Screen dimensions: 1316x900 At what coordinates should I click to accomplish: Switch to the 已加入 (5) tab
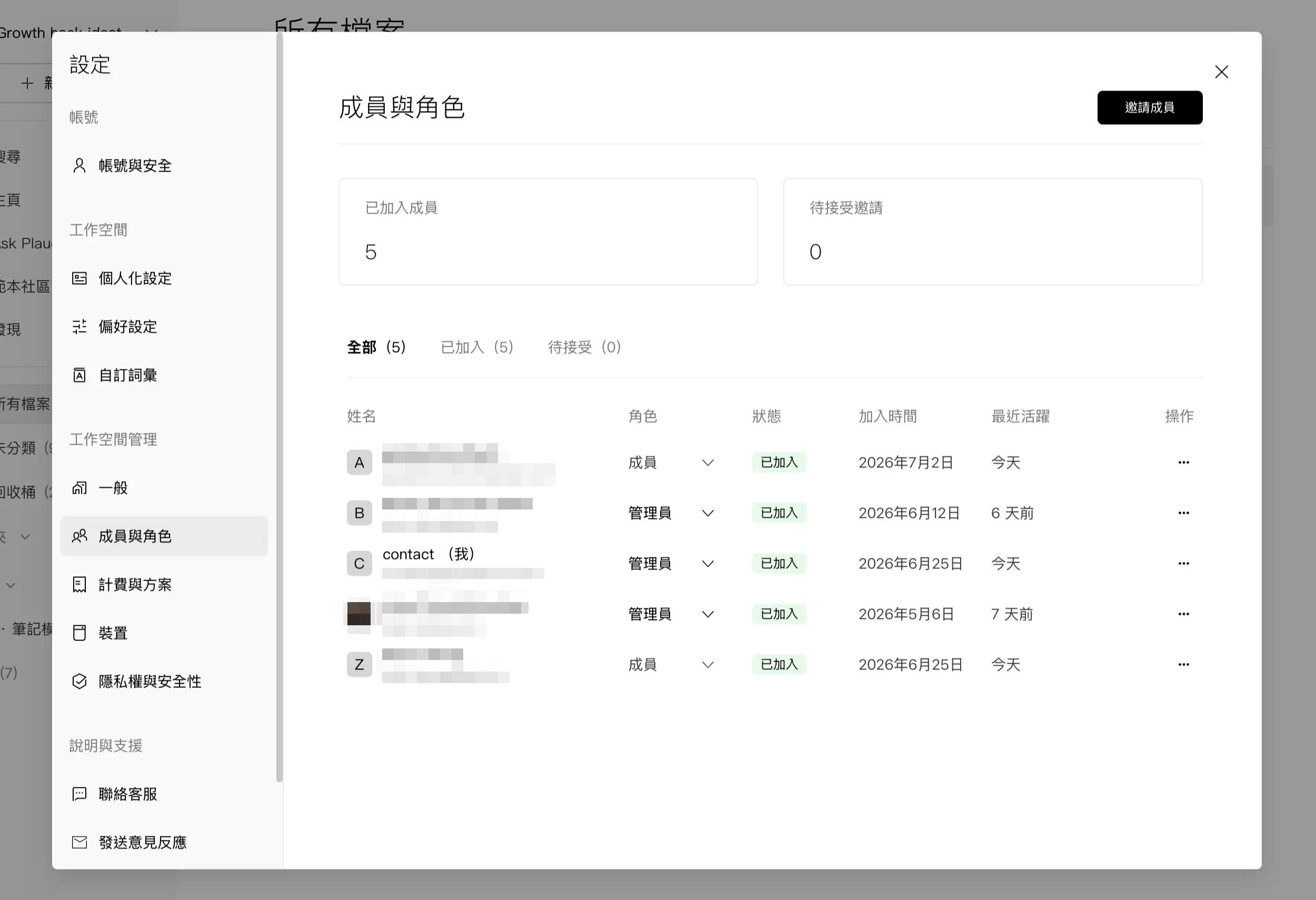(477, 347)
